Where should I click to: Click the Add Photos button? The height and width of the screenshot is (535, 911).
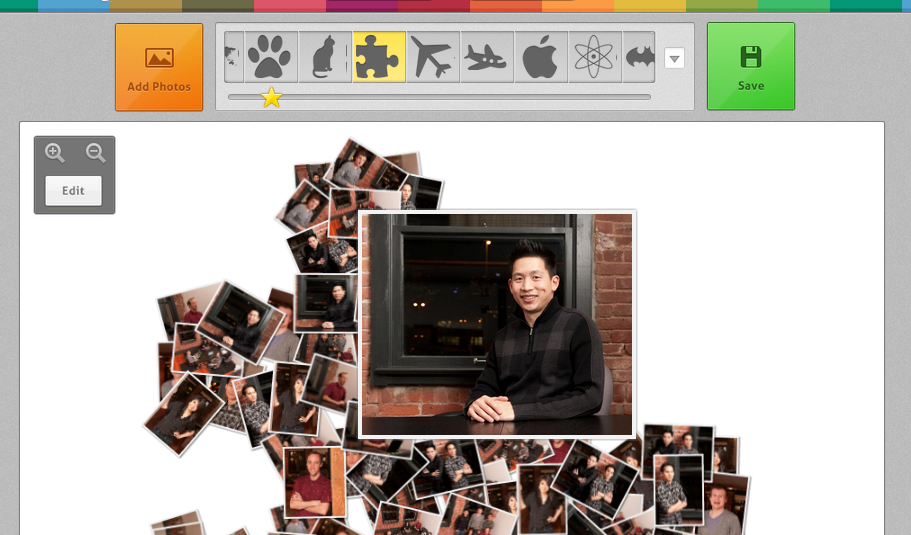(x=159, y=67)
